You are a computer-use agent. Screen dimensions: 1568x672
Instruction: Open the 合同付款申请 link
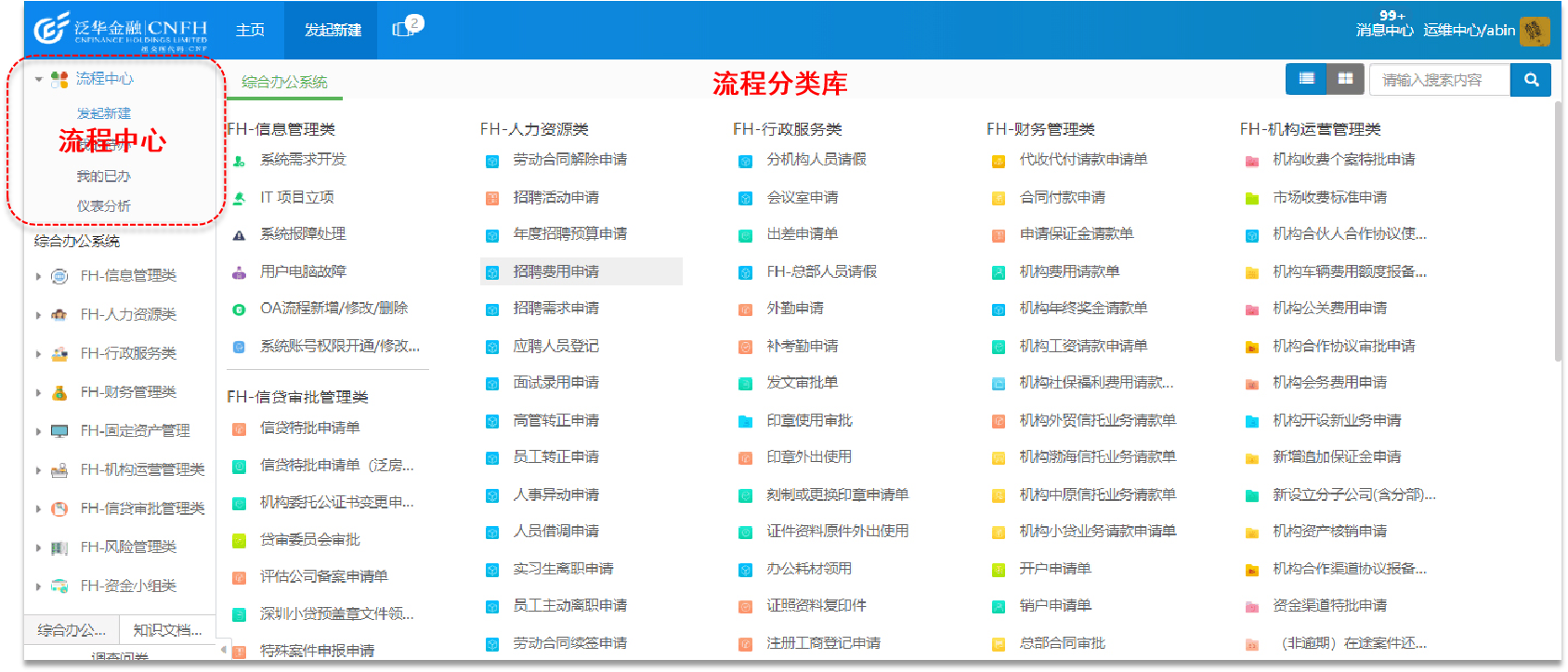(x=1062, y=197)
